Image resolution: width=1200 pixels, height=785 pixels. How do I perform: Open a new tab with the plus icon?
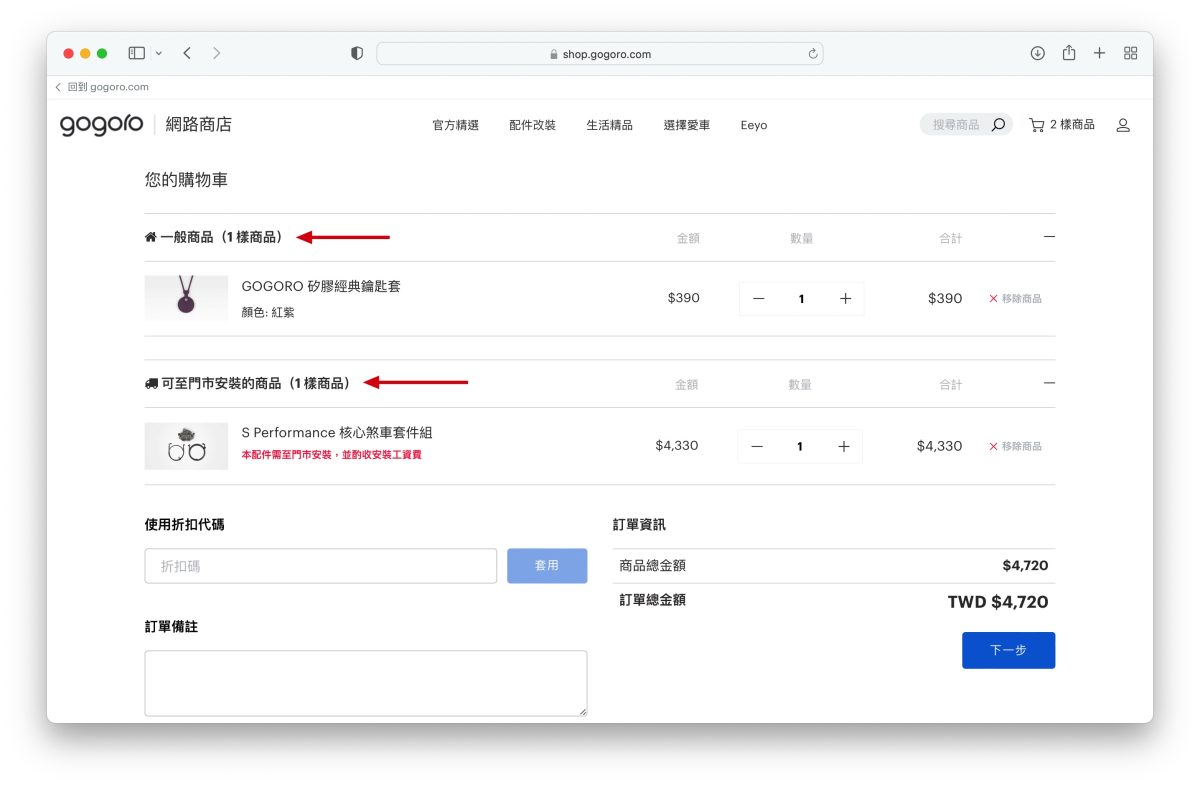pyautogui.click(x=1099, y=53)
